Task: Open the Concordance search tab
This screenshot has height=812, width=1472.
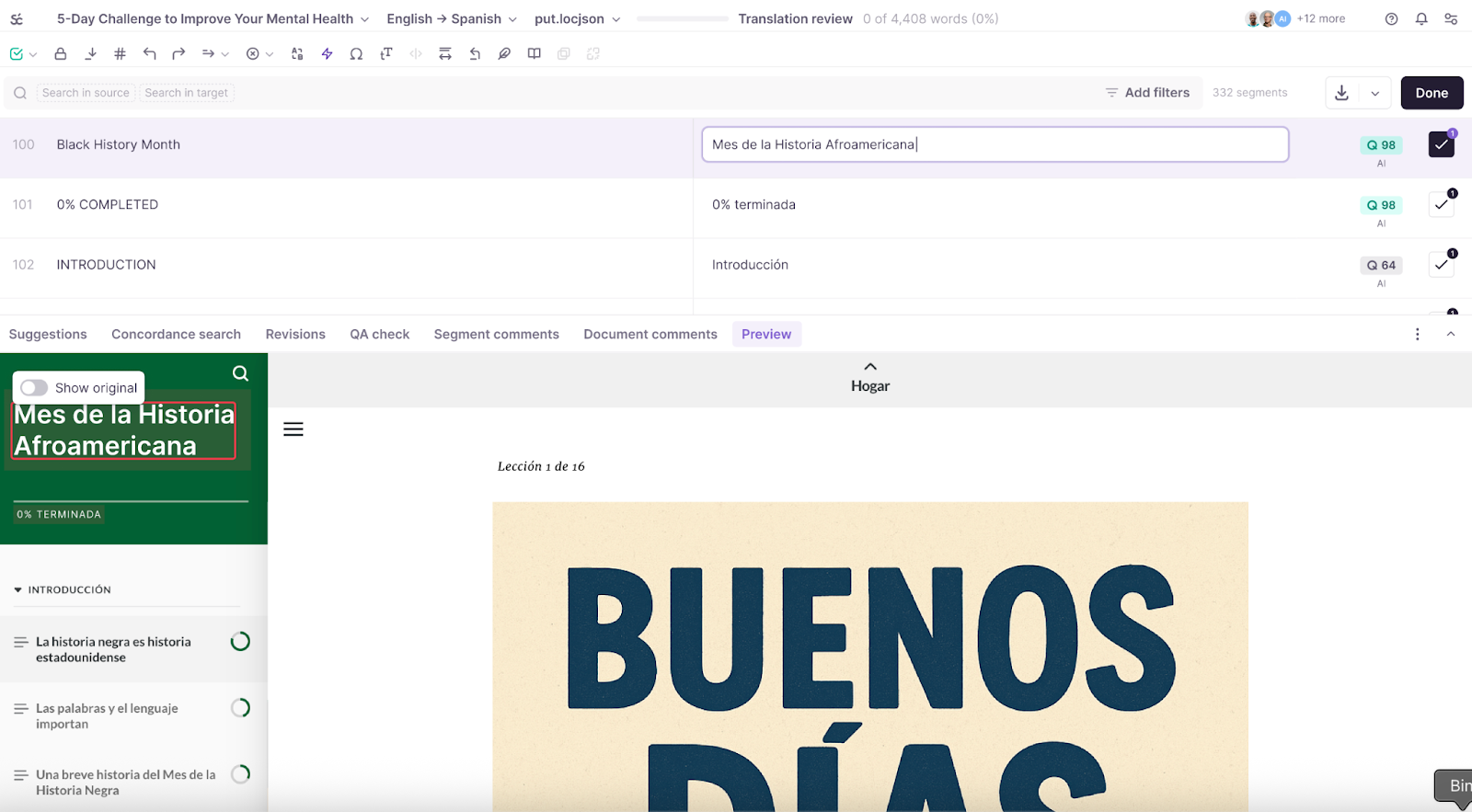Action: [x=176, y=335]
